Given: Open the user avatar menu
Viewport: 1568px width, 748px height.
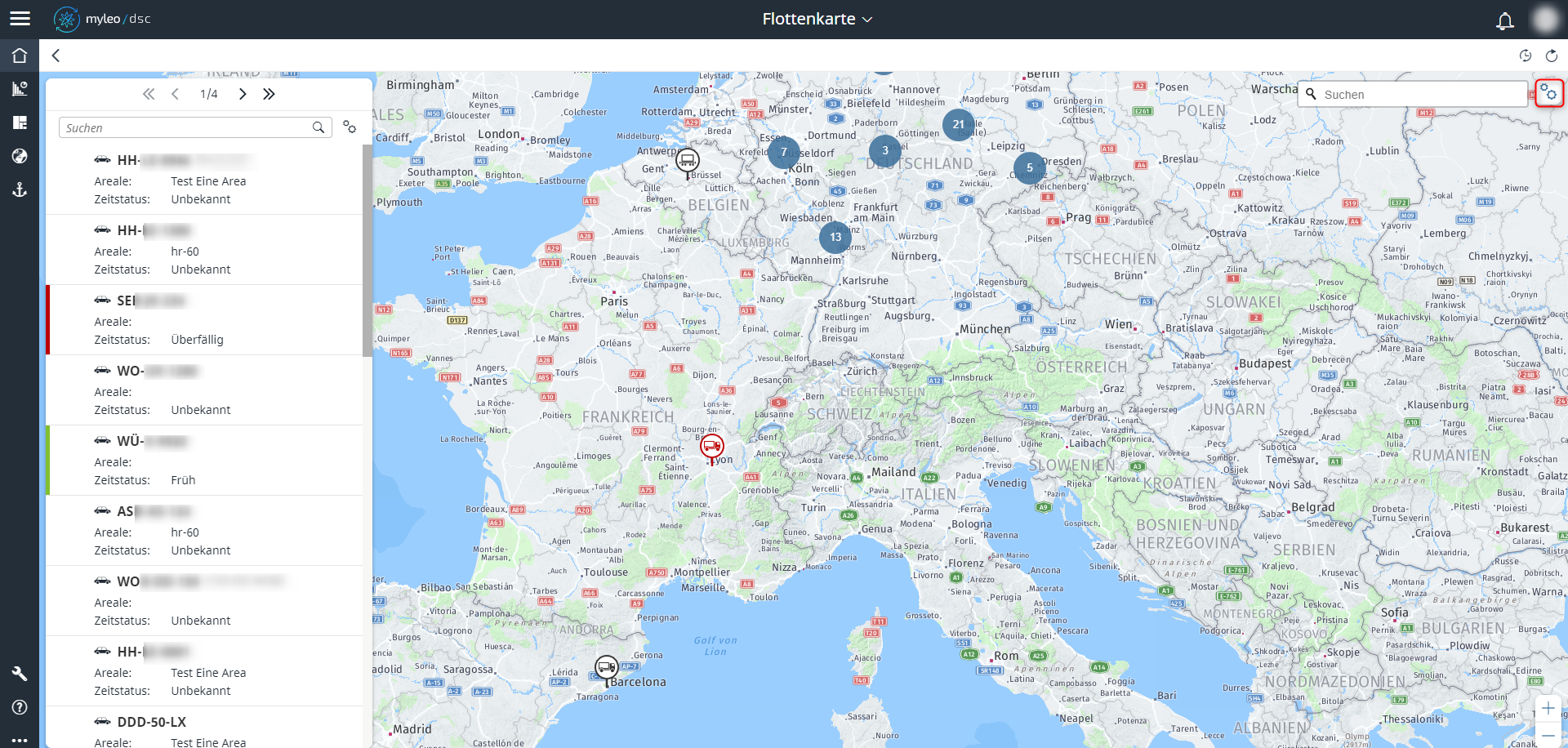Looking at the screenshot, I should 1545,19.
